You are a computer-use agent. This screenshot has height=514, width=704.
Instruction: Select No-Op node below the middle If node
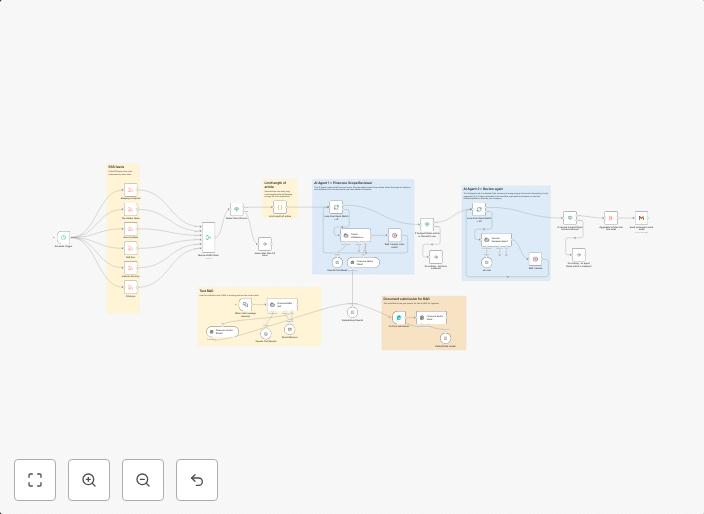pos(436,257)
